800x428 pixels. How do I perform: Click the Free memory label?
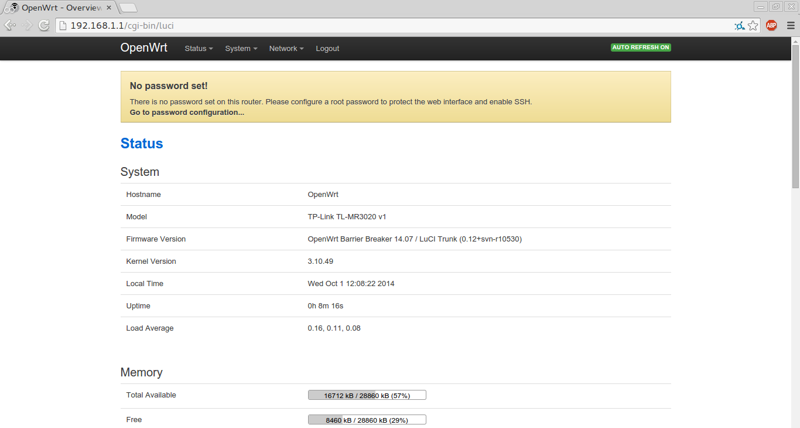134,419
